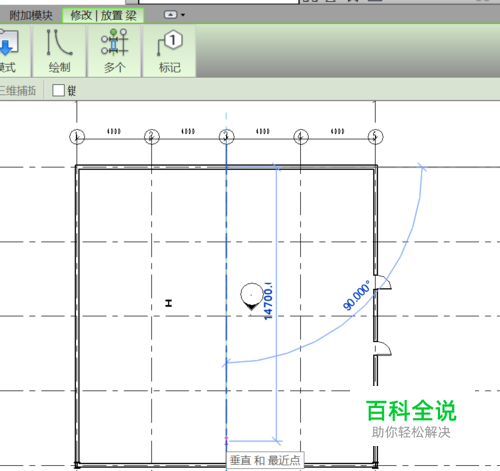Click the upper door swing on right wall

coord(383,282)
